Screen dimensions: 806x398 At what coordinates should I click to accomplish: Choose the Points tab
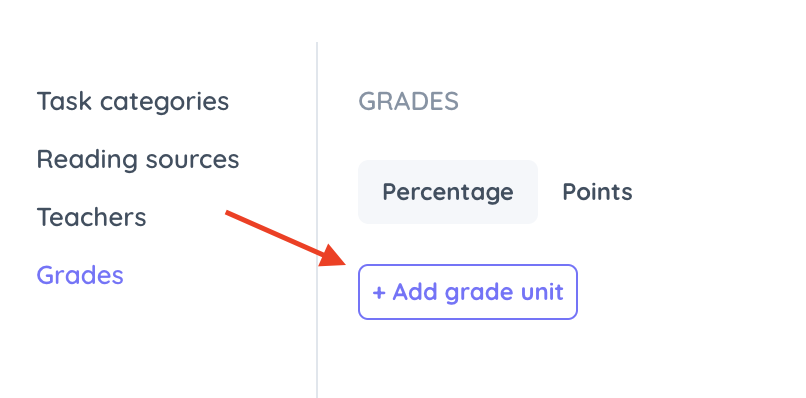click(597, 192)
